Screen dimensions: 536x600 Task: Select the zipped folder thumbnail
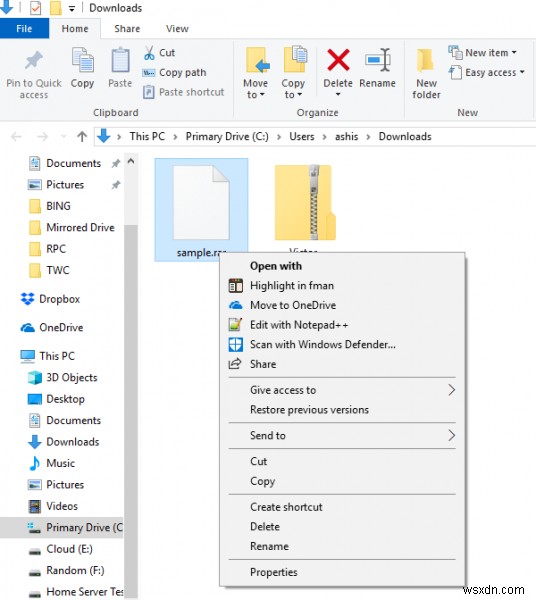click(x=305, y=203)
